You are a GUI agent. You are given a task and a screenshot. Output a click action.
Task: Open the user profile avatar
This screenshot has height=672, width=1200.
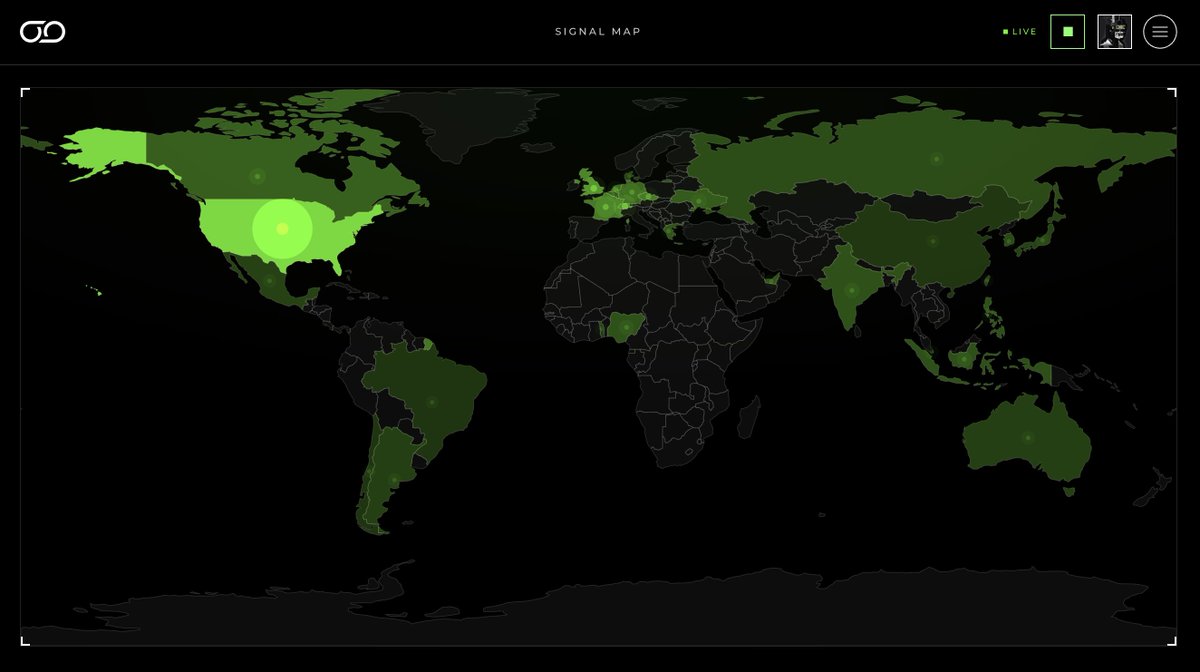1114,32
